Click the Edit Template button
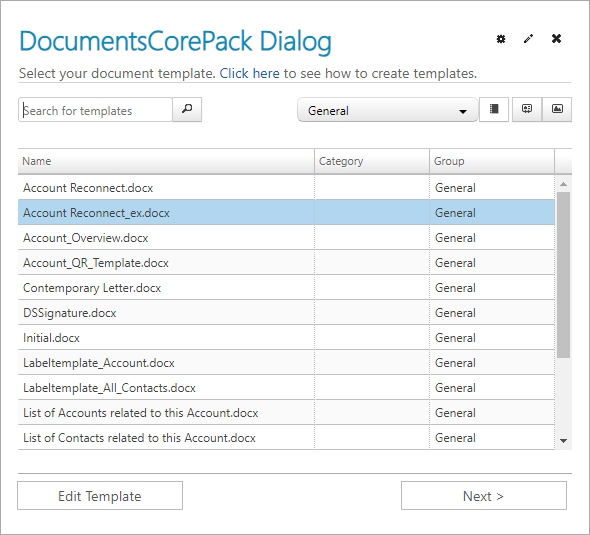Viewport: 590px width, 535px height. (x=100, y=495)
